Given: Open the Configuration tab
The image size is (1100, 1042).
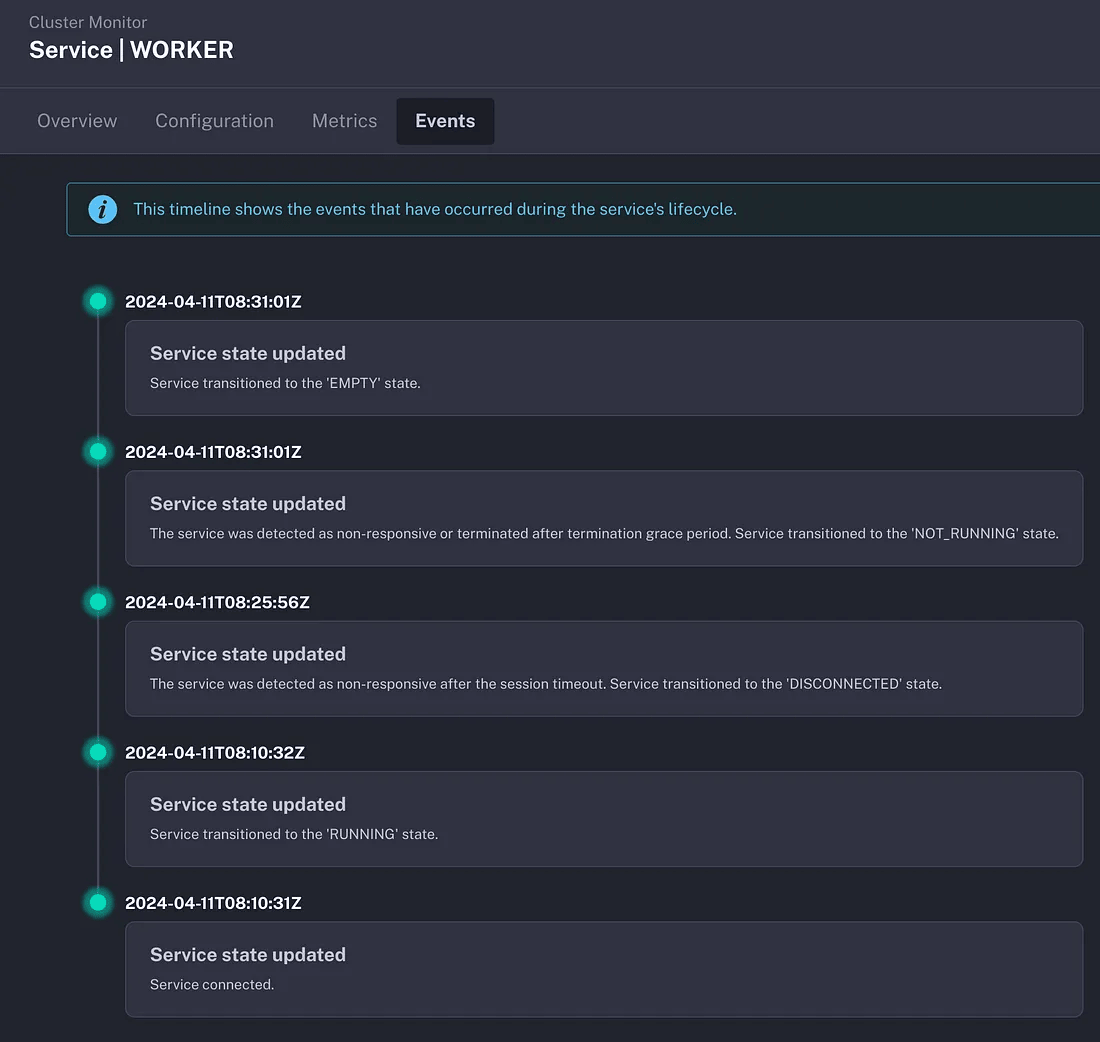Looking at the screenshot, I should pos(214,121).
